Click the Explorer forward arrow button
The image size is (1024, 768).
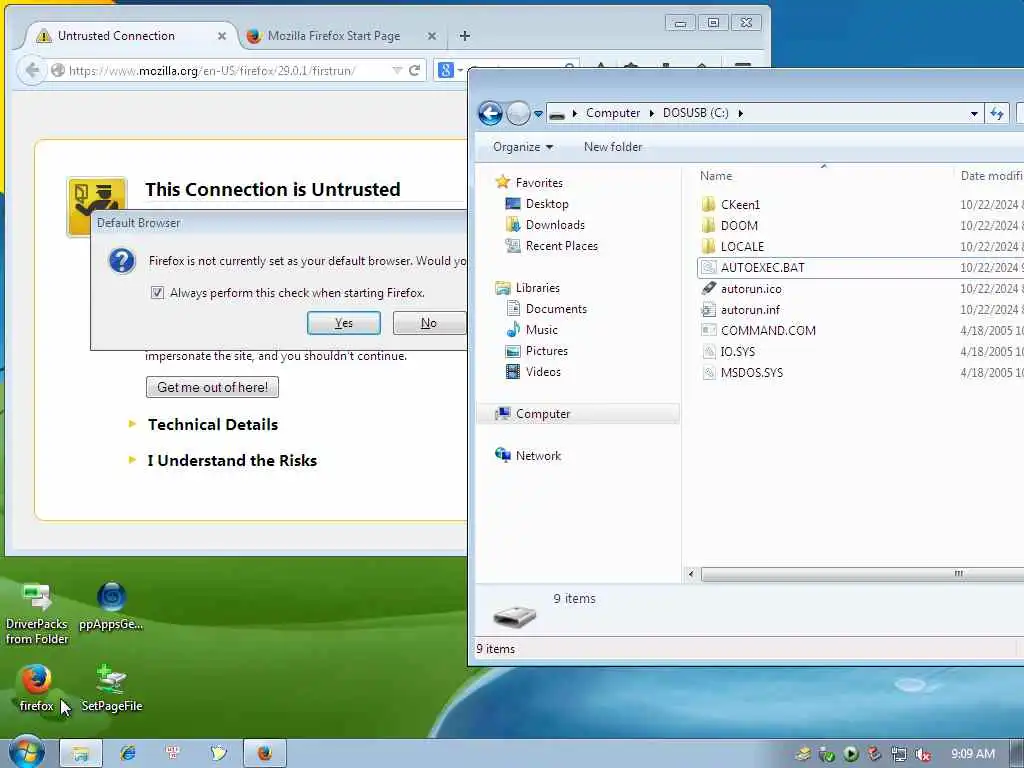pos(519,113)
